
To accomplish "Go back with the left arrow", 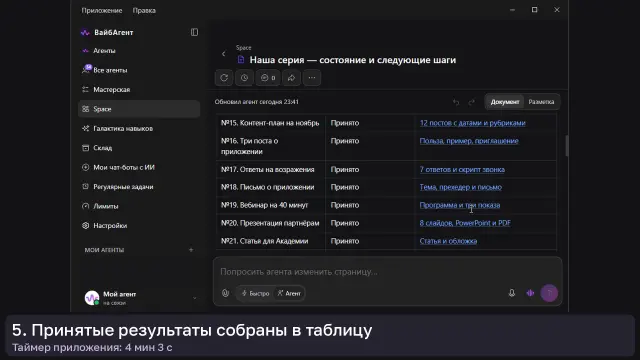I will tap(224, 54).
